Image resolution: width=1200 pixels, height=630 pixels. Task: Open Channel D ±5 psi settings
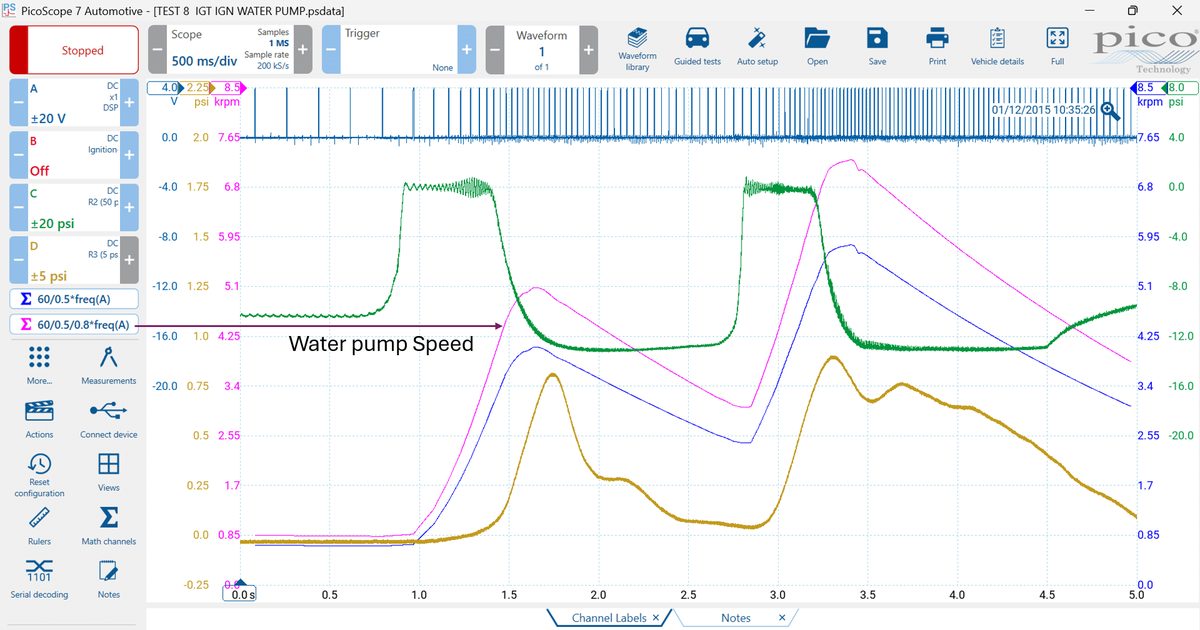74,259
